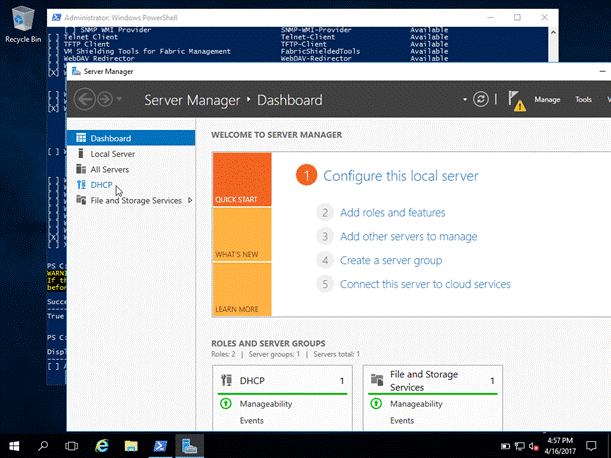Click the PowerShell window title bar icon
Viewport: 611px width, 458px height.
57,18
